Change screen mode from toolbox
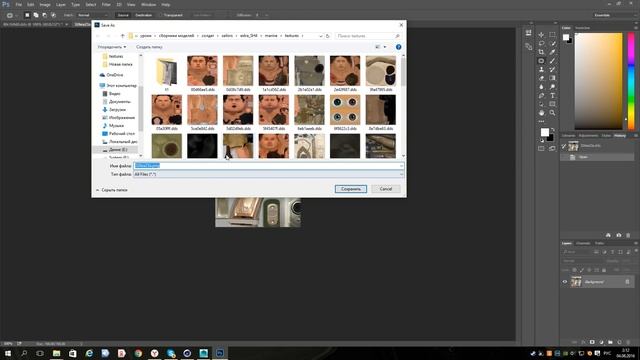The image size is (640, 360). coord(552,149)
